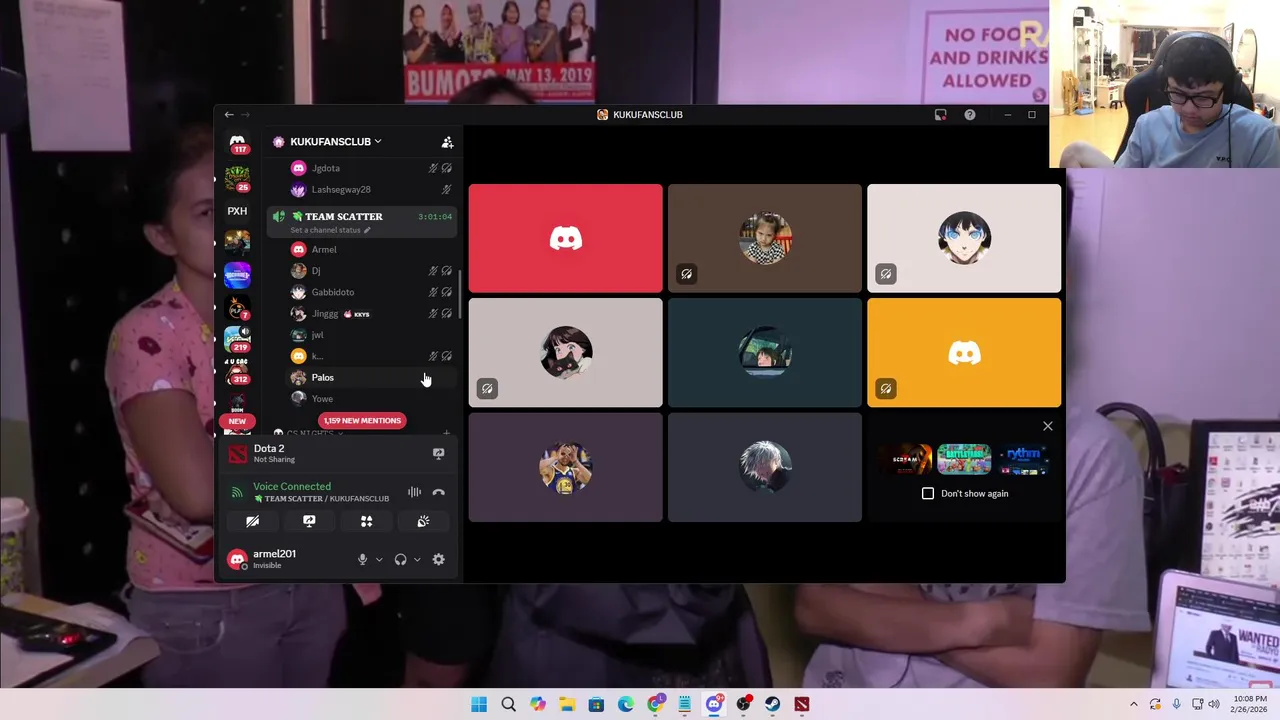The width and height of the screenshot is (1280, 720).
Task: Jump to 1,159 new mentions
Action: pos(362,421)
